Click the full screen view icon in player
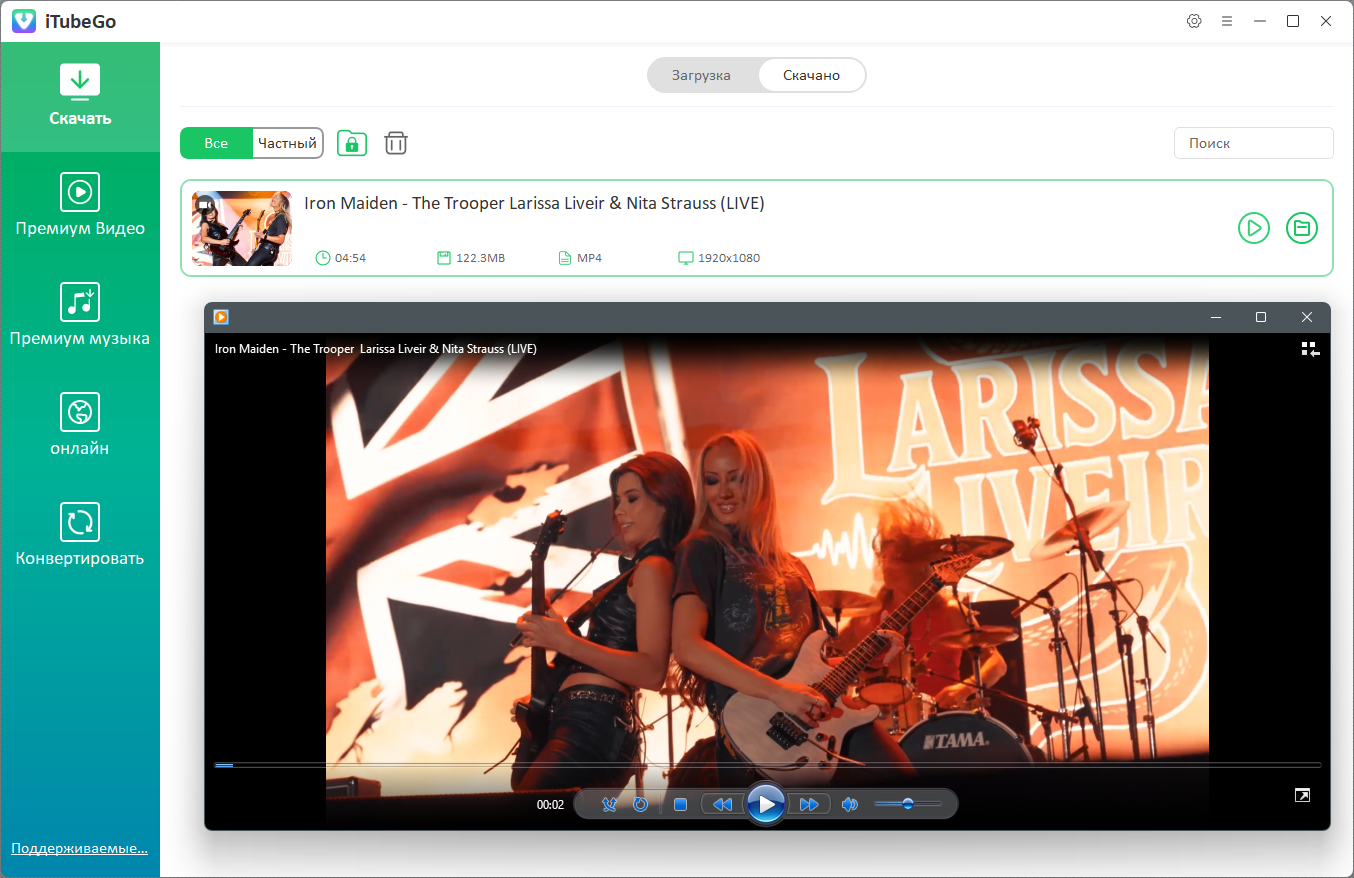The image size is (1354, 878). point(1302,796)
